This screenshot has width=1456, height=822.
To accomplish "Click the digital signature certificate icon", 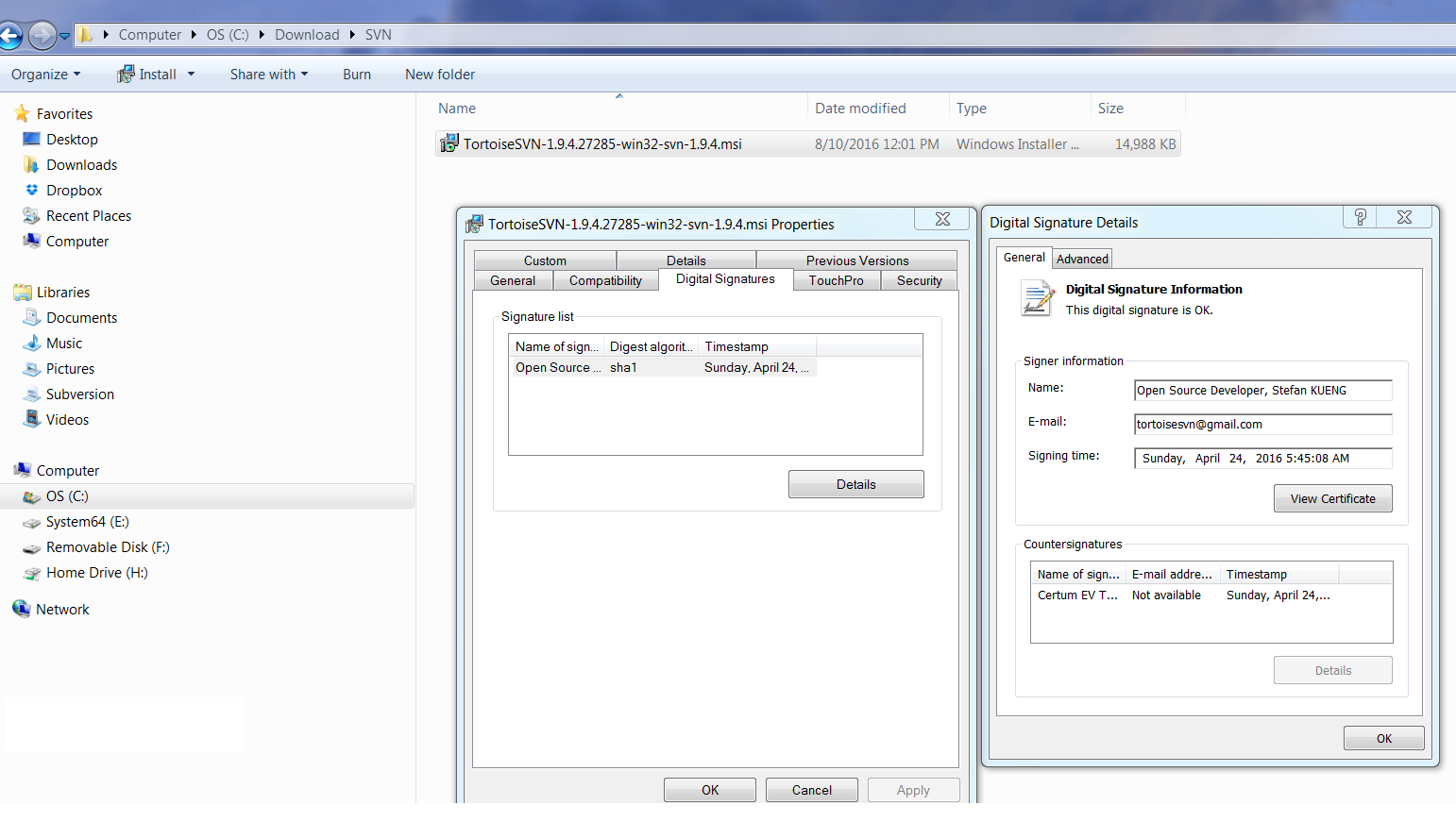I will [x=1037, y=298].
